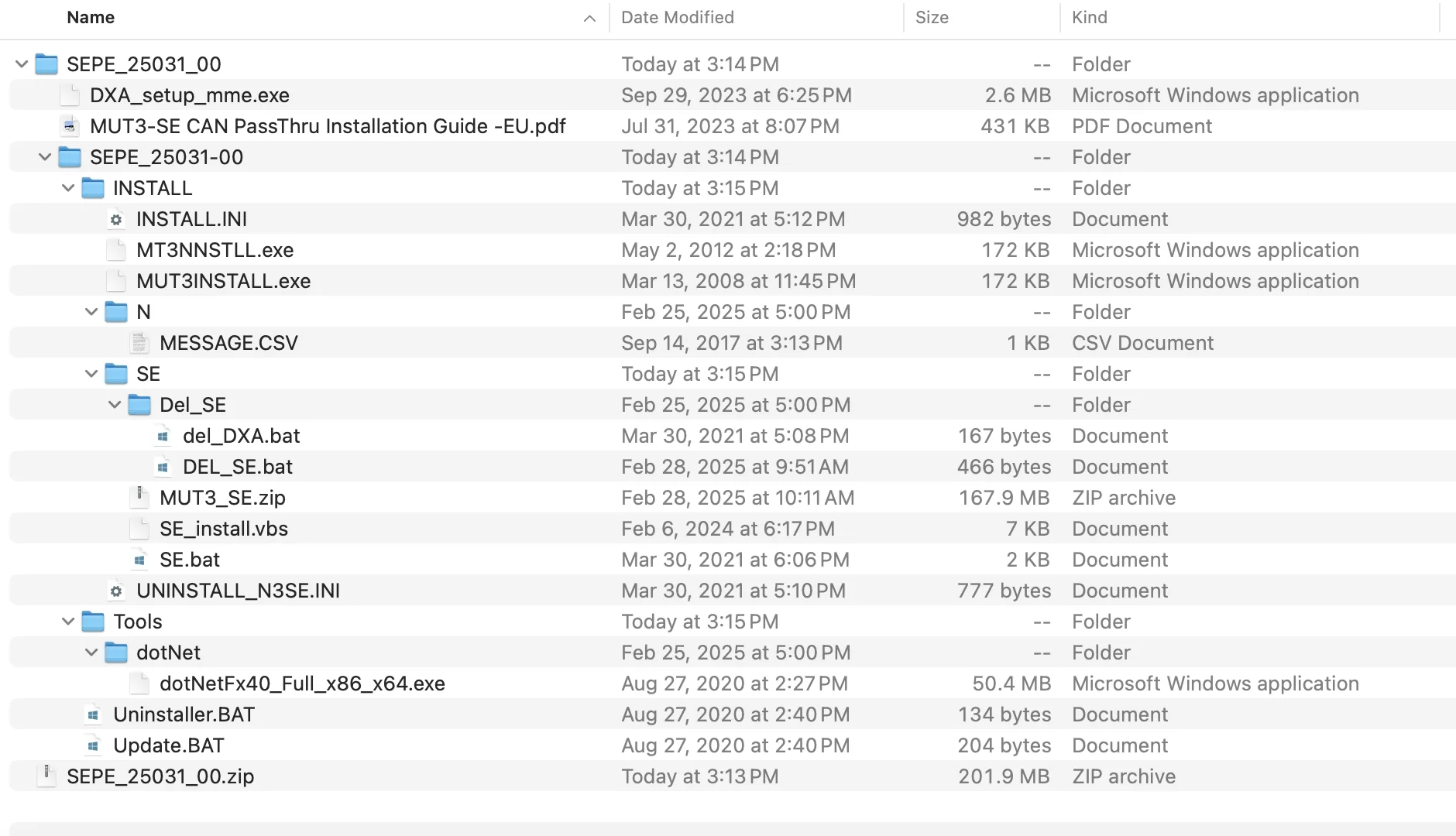
Task: Collapse the dotNet folder
Action: point(91,652)
